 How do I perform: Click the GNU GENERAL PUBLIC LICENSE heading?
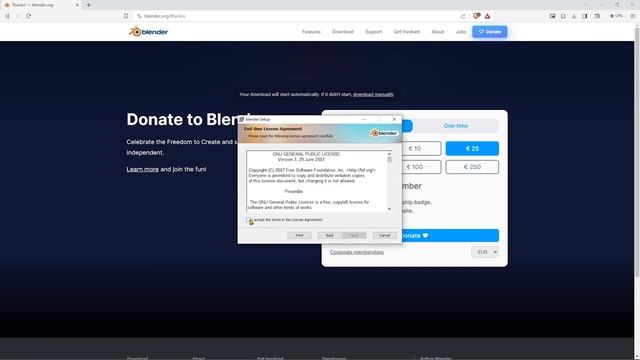(x=306, y=154)
